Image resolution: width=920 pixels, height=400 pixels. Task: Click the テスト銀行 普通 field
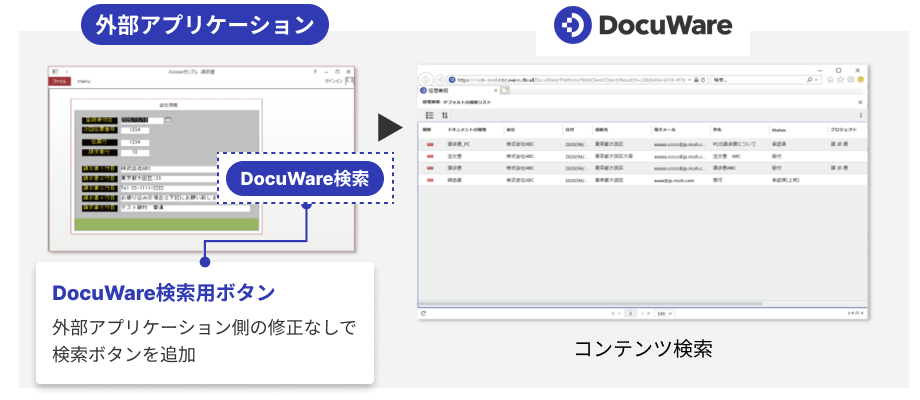click(185, 208)
